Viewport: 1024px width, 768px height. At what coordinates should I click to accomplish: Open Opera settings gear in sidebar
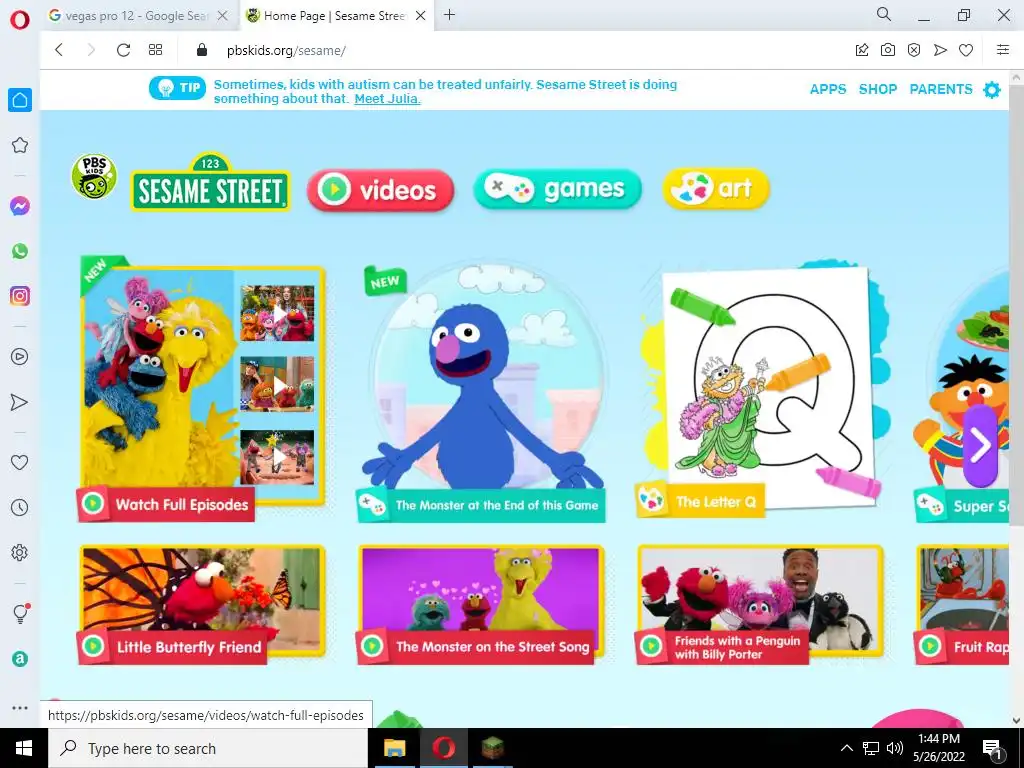coord(20,552)
